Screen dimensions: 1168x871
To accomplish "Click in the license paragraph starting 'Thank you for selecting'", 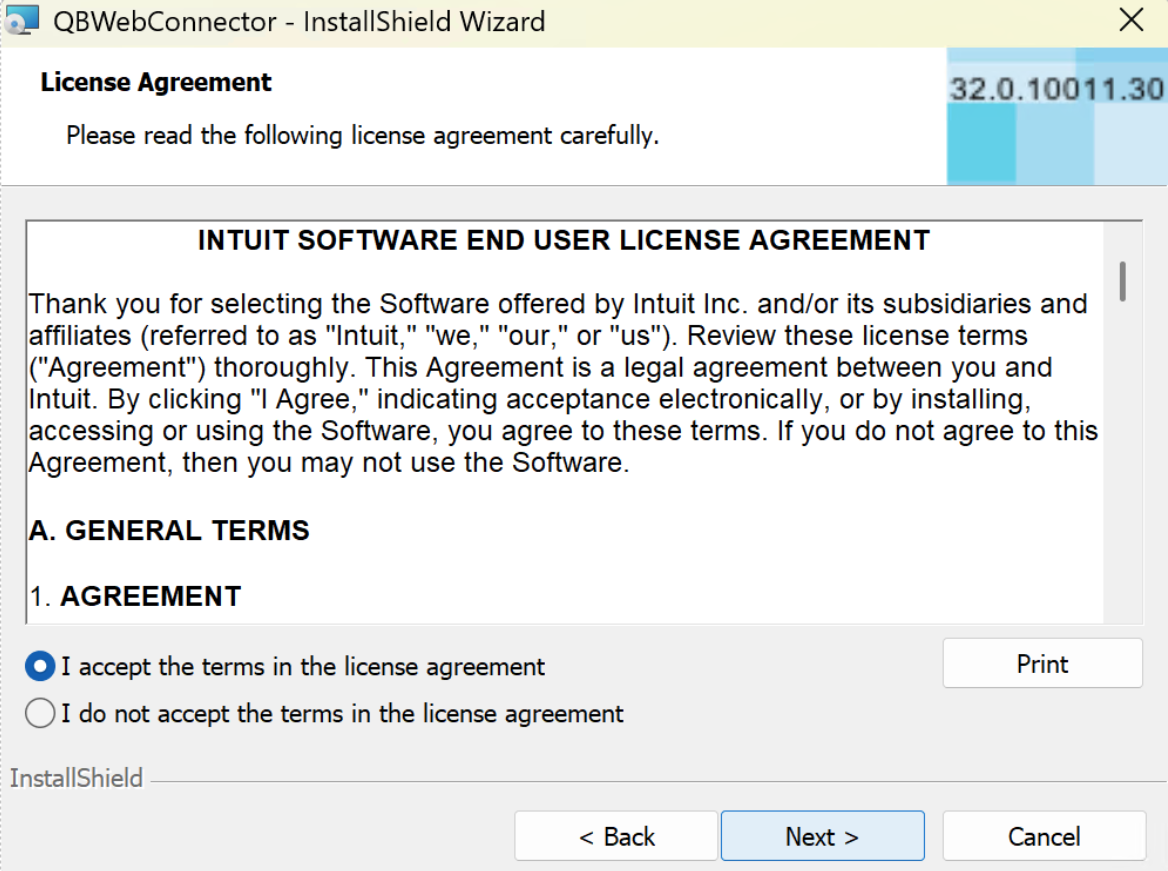I will pos(563,383).
